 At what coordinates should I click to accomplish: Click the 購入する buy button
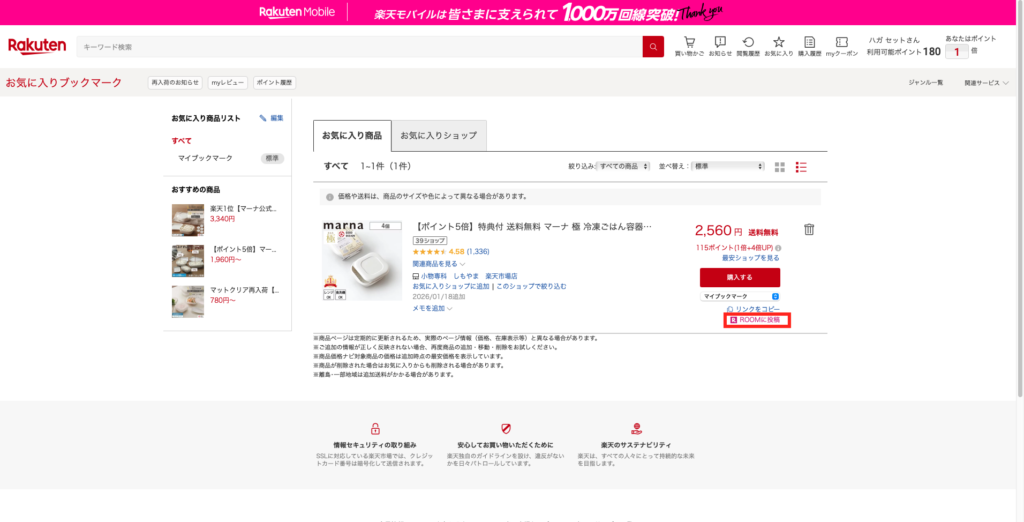(740, 278)
